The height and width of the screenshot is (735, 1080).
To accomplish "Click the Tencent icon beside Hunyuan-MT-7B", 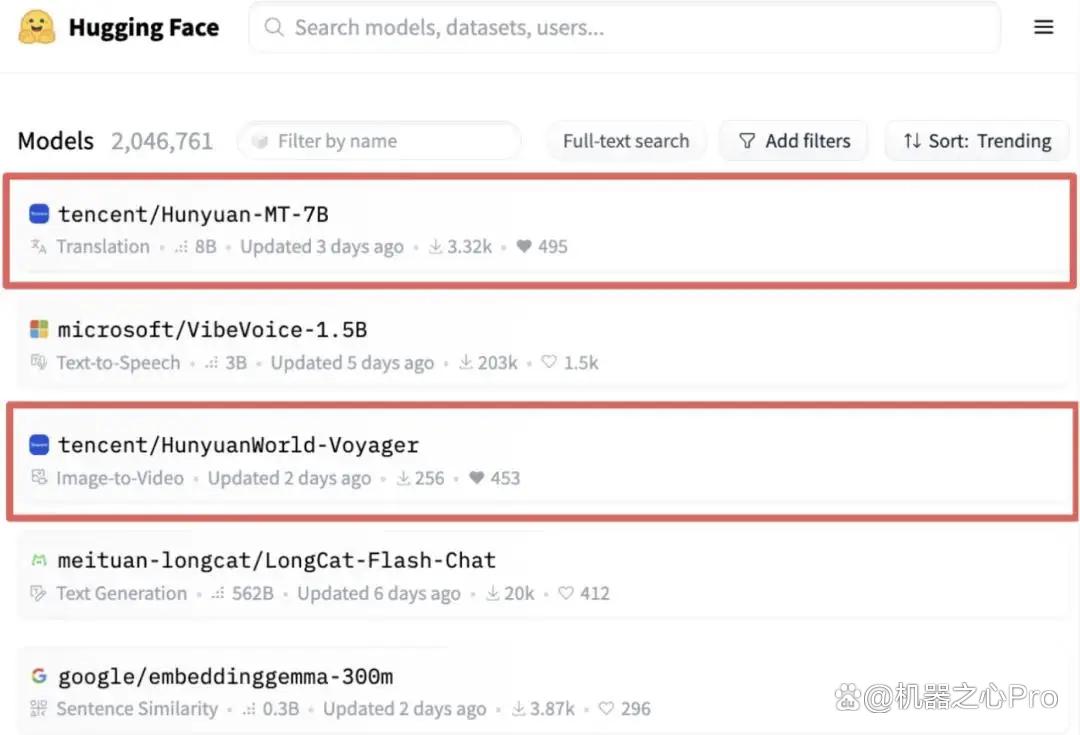I will (x=39, y=214).
